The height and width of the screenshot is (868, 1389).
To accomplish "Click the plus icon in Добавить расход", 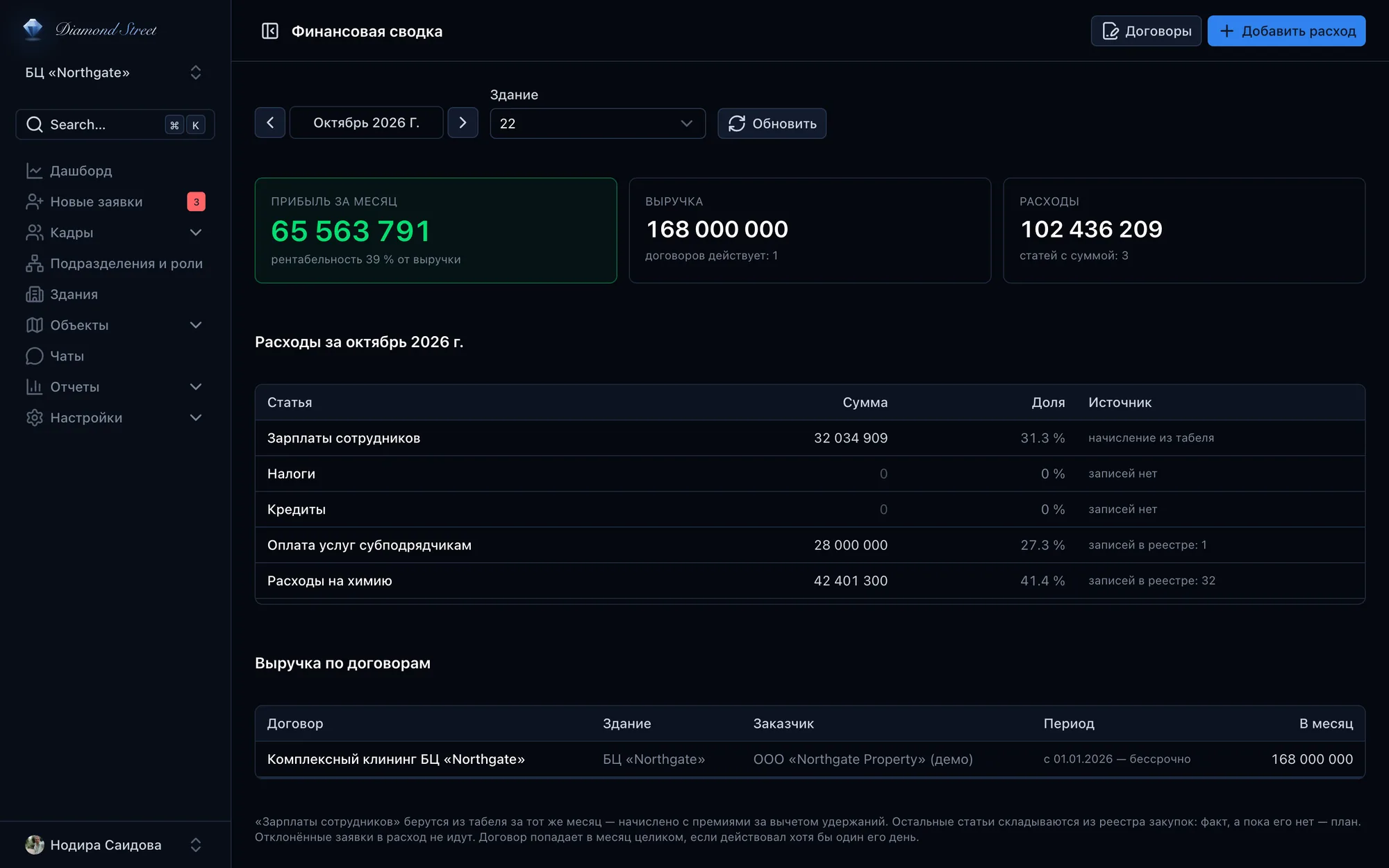I will (x=1227, y=31).
